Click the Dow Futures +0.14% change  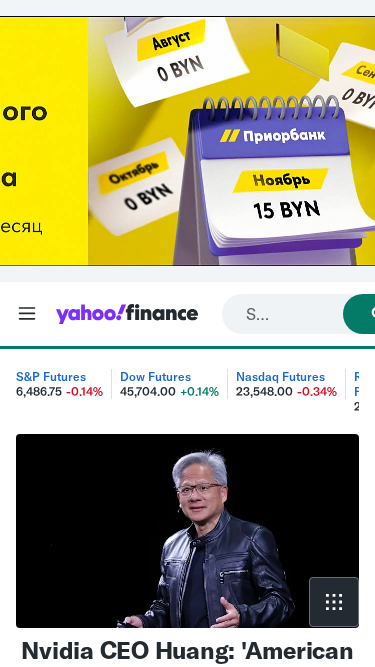(200, 392)
